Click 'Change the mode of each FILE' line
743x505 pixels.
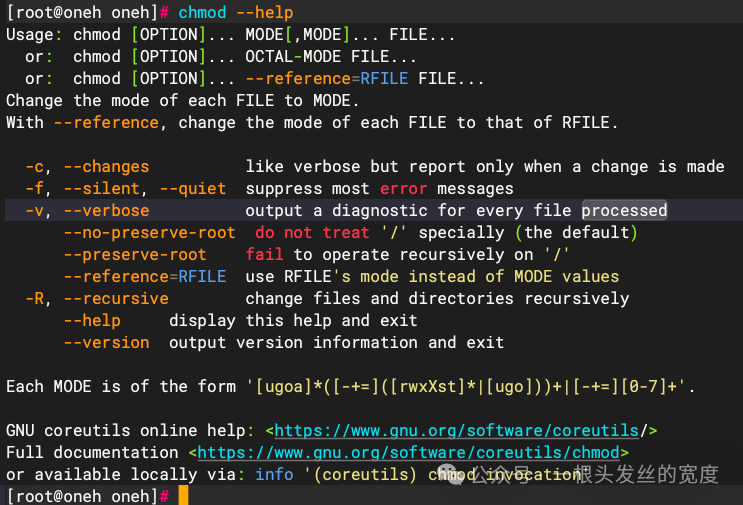point(183,101)
